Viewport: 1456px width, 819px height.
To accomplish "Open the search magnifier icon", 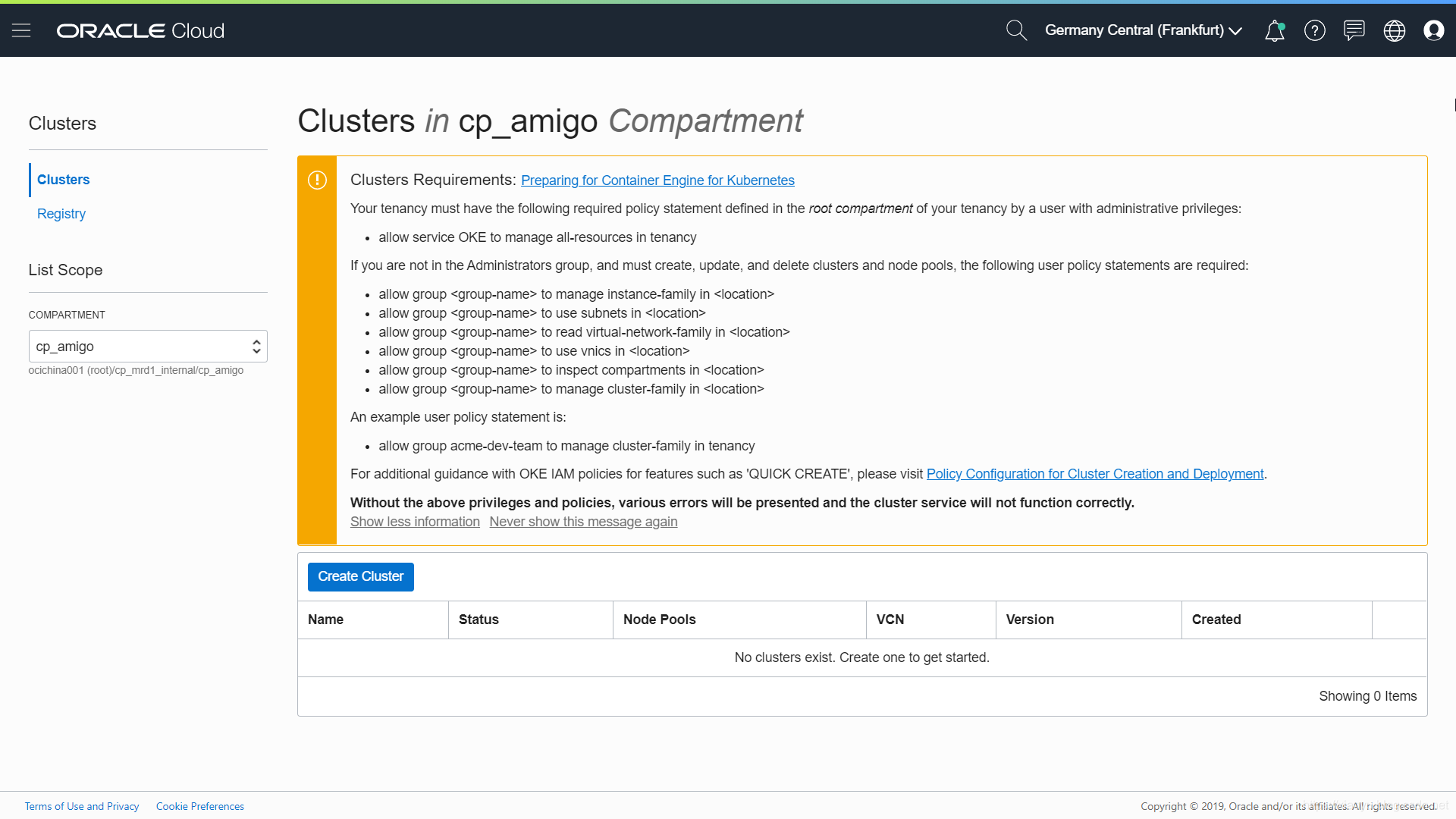I will pos(1015,30).
